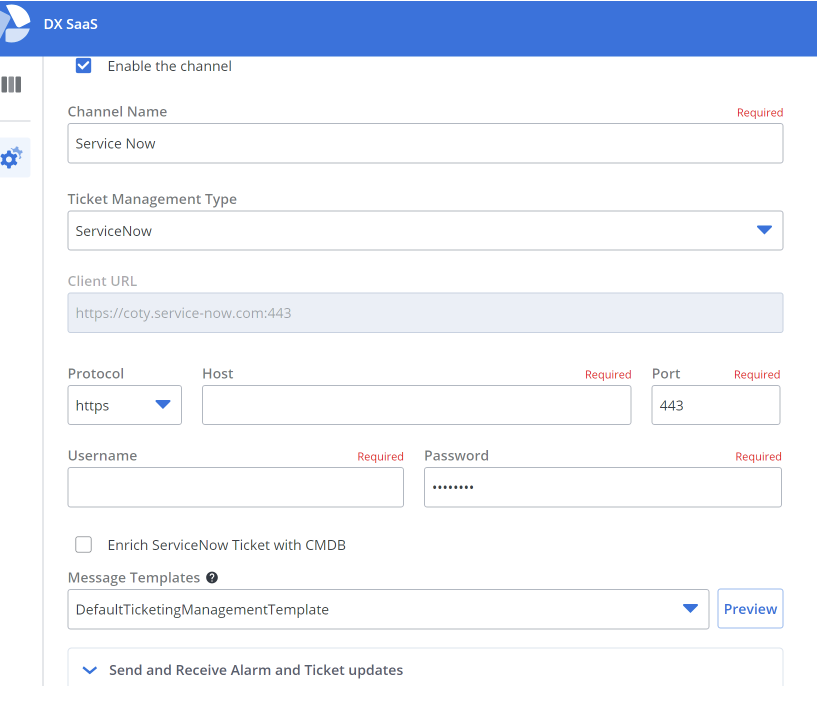Click the Port field showing 443

715,405
